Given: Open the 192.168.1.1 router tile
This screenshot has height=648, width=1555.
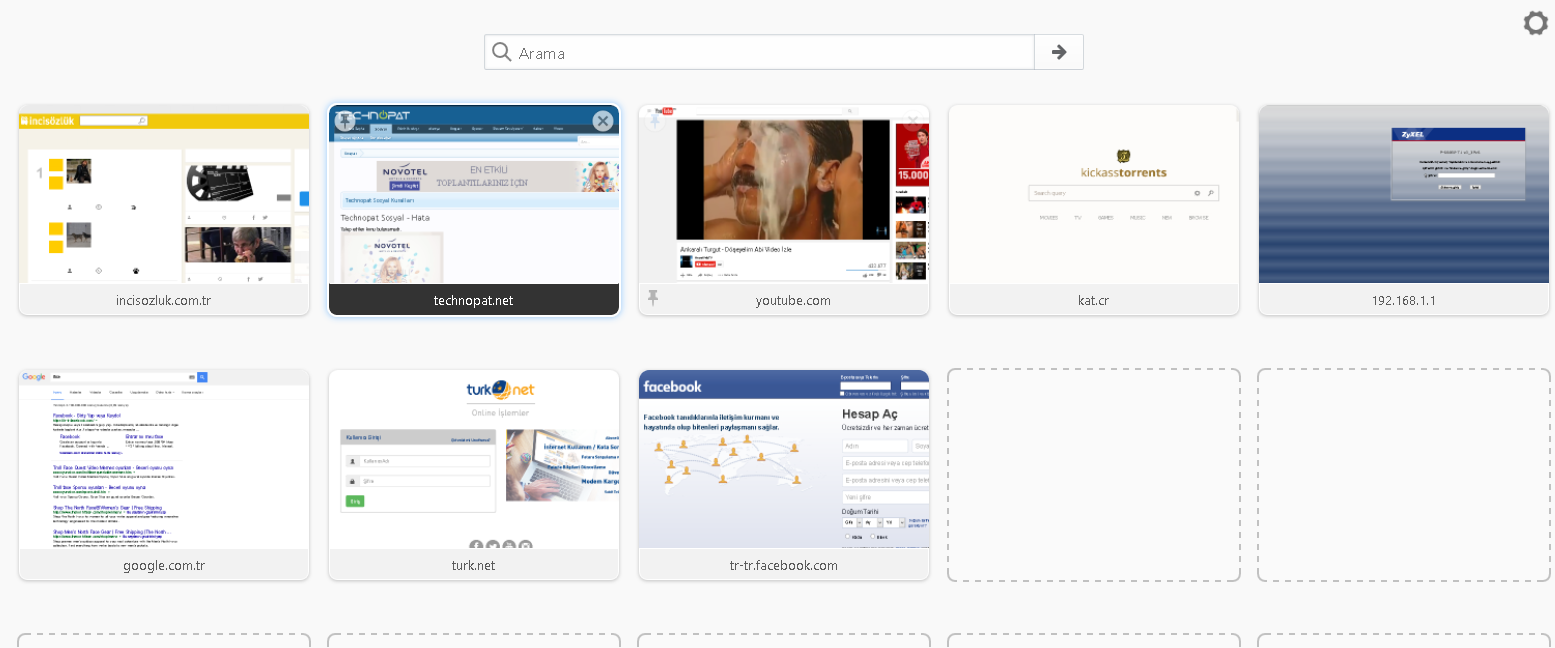Looking at the screenshot, I should (1404, 210).
